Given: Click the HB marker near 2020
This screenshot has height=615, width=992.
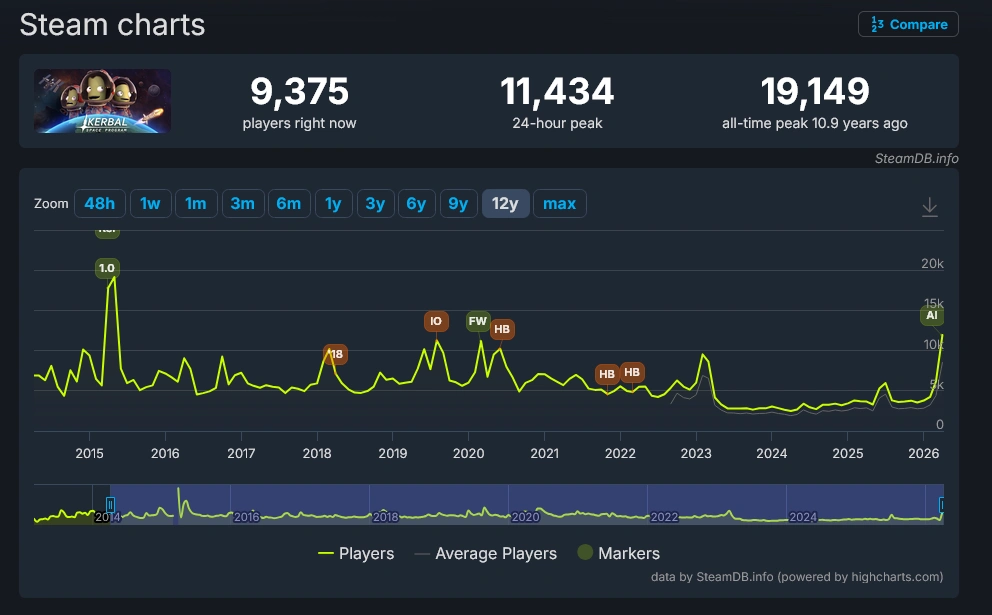Looking at the screenshot, I should pos(502,329).
